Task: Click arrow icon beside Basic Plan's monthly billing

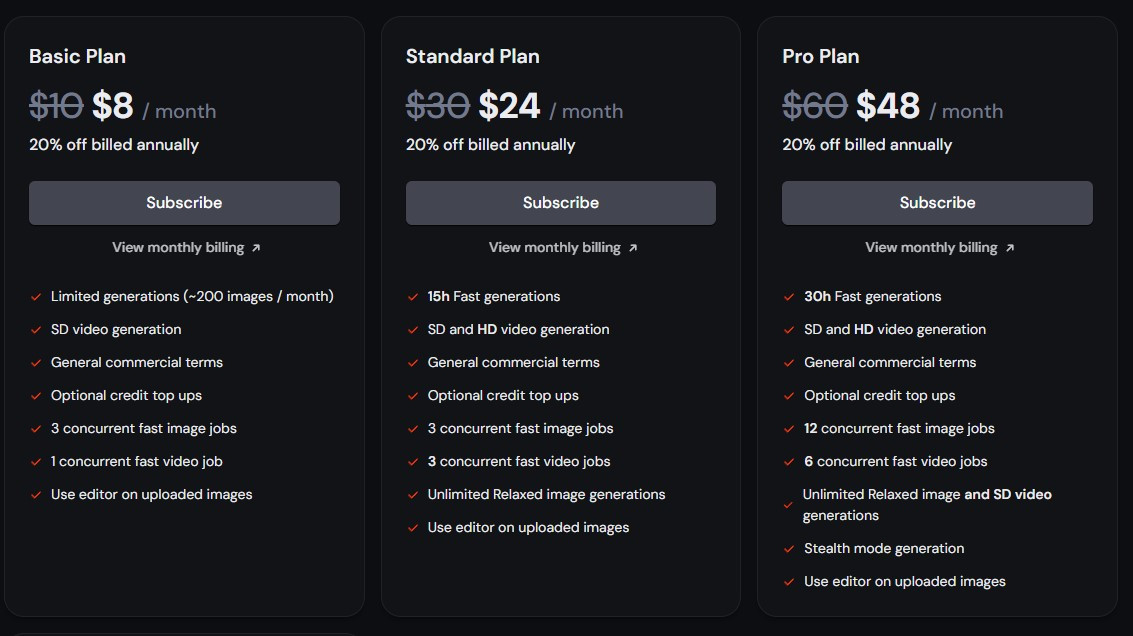Action: click(x=256, y=248)
